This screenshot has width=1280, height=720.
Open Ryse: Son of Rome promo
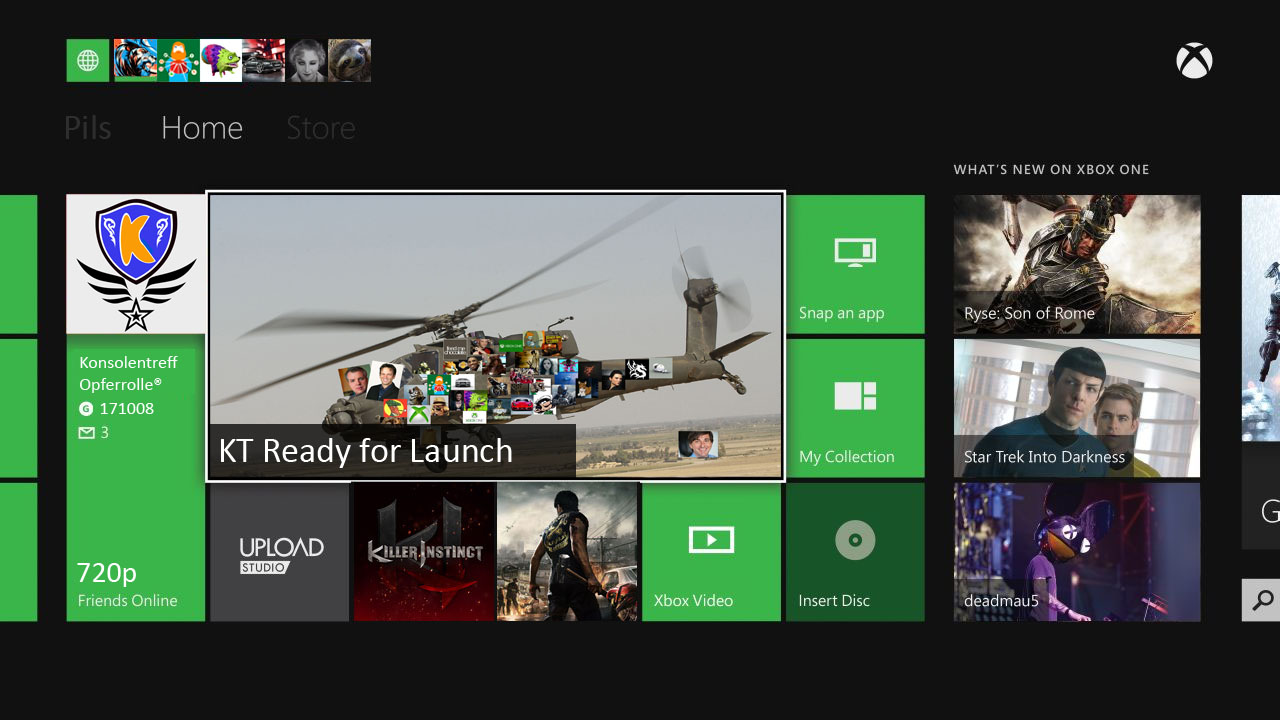tap(1077, 264)
